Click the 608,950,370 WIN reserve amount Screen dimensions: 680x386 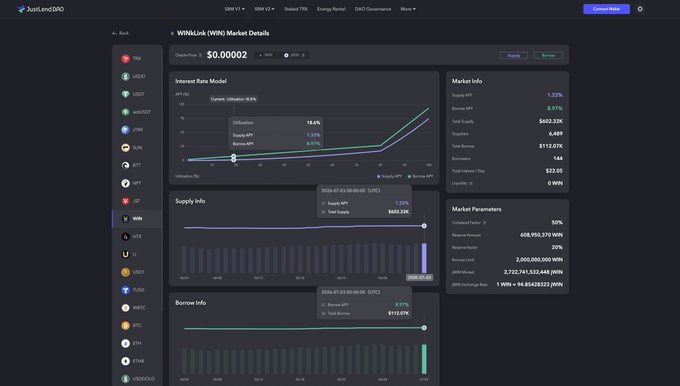click(x=541, y=235)
